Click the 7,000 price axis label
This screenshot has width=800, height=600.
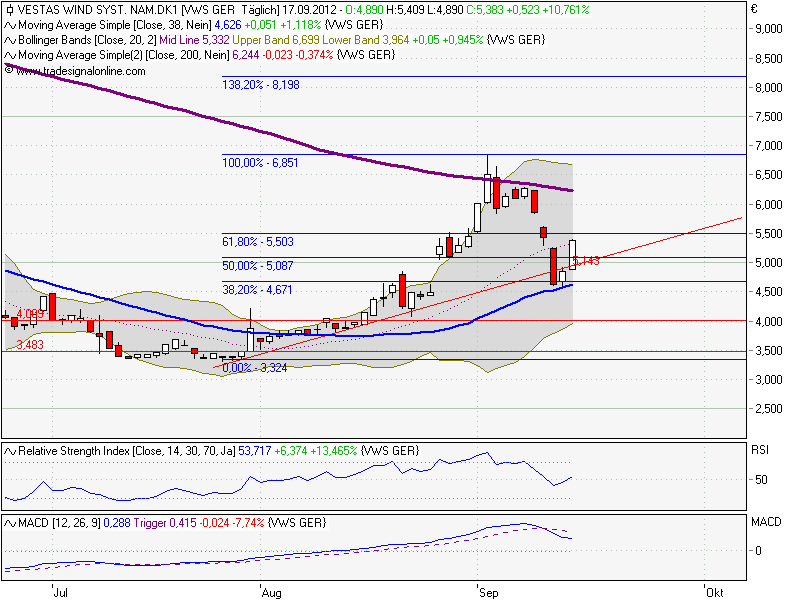tap(769, 146)
